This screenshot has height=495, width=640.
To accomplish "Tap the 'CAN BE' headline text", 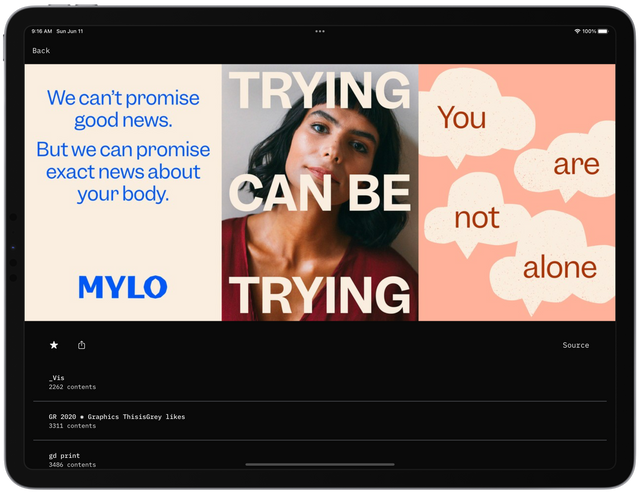I will tap(320, 195).
